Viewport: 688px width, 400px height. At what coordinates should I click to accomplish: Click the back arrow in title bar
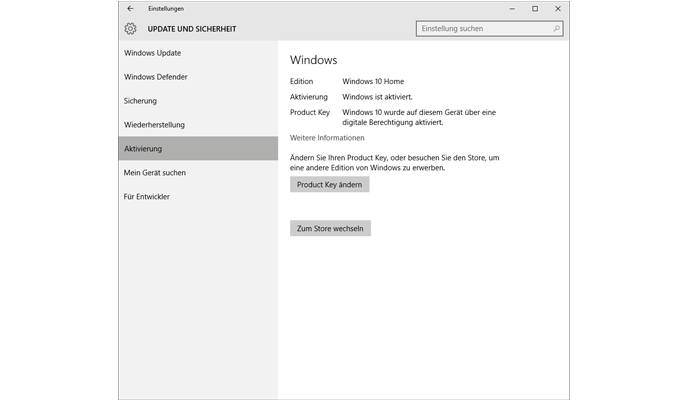(x=130, y=8)
